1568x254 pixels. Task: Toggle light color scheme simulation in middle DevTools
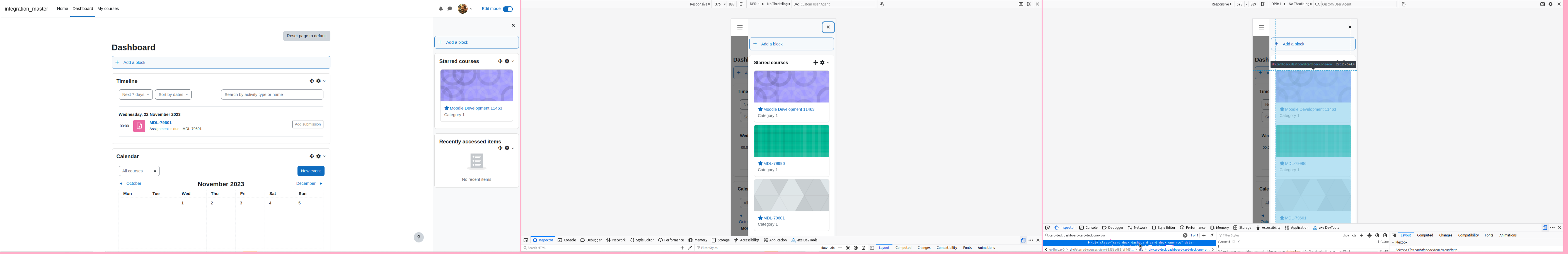click(x=848, y=248)
